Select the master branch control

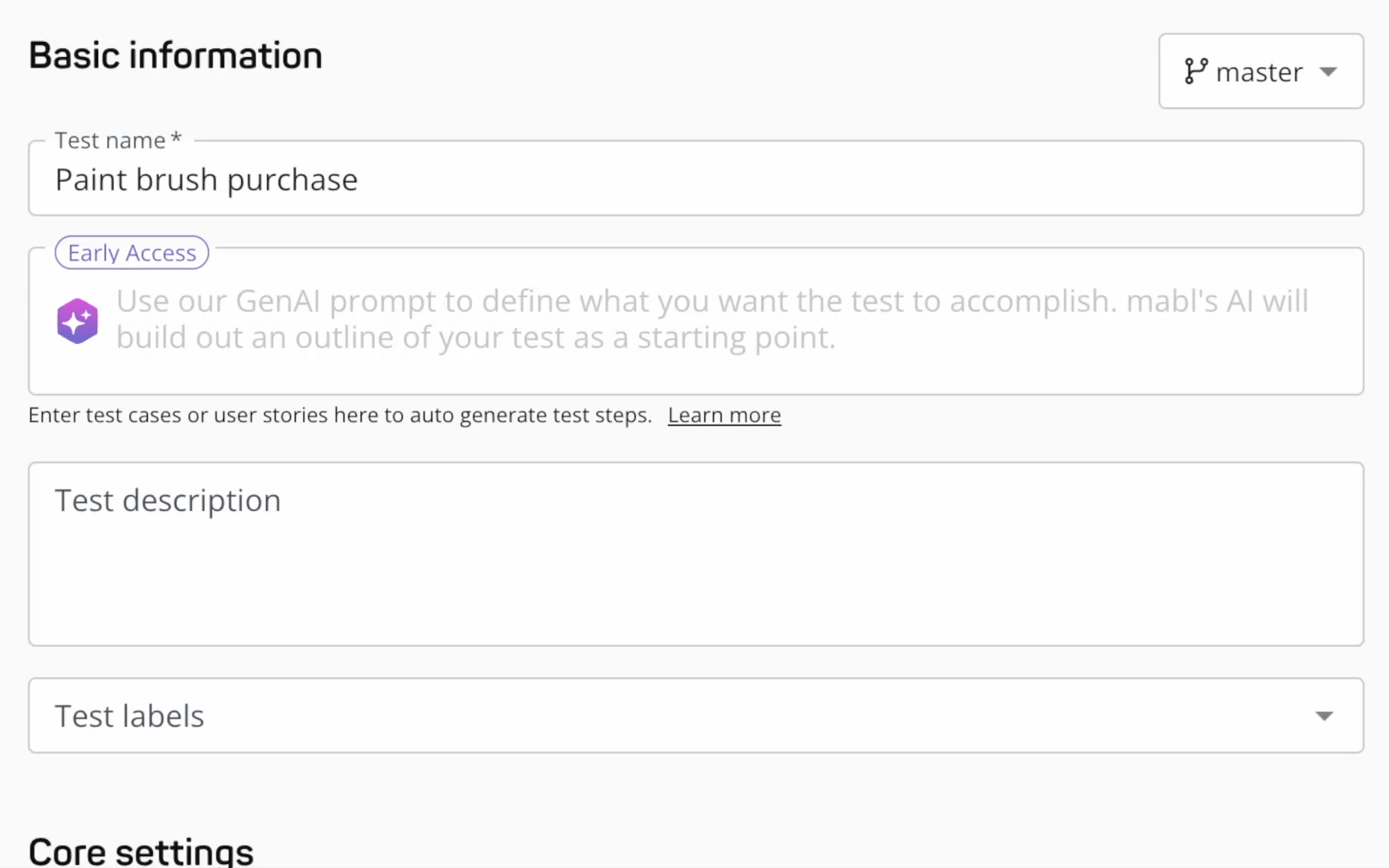click(1260, 72)
